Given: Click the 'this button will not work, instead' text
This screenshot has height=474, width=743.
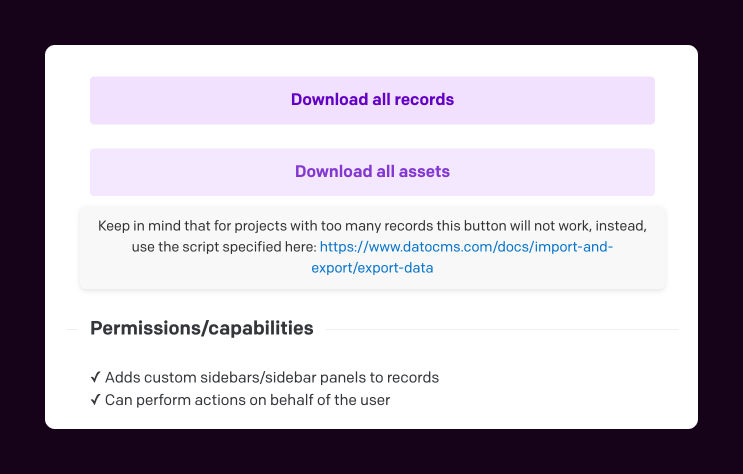Looking at the screenshot, I should 541,226.
